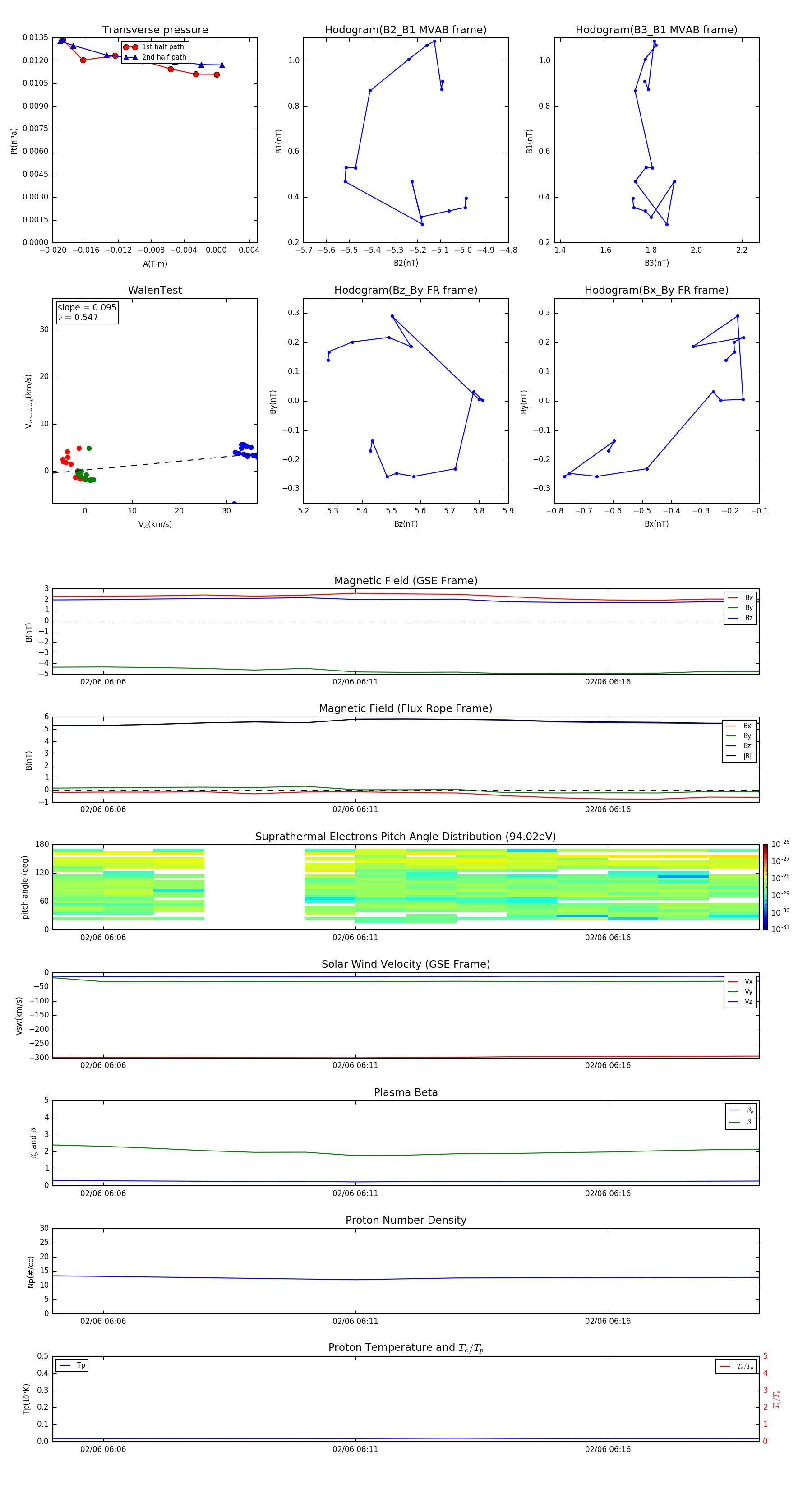Viewport: 812px width, 1489px height.
Task: Click the 'slope = 0.095' annotation
Action: tap(87, 308)
